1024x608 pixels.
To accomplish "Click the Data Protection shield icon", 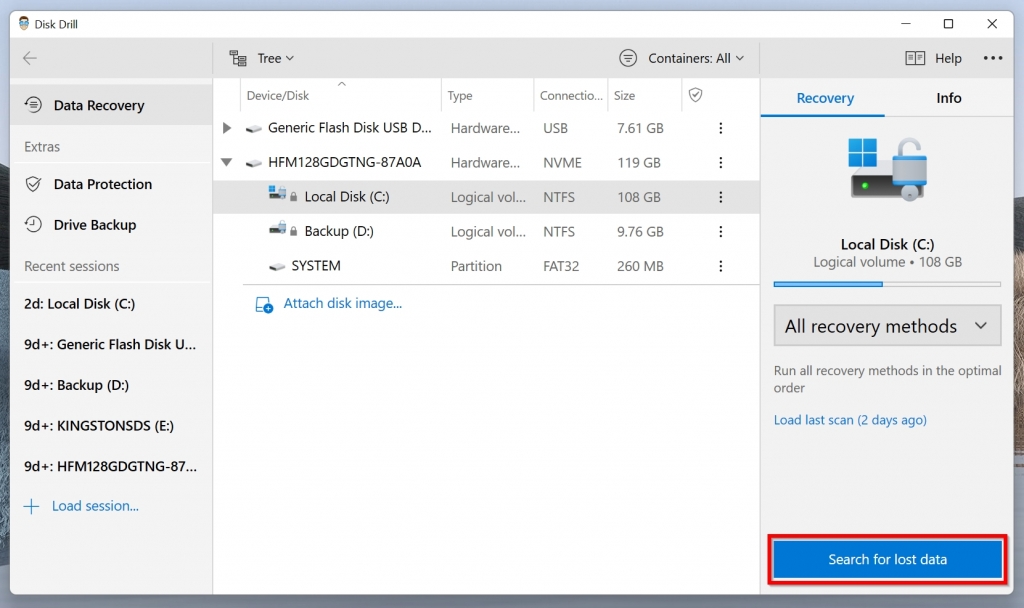I will click(33, 184).
